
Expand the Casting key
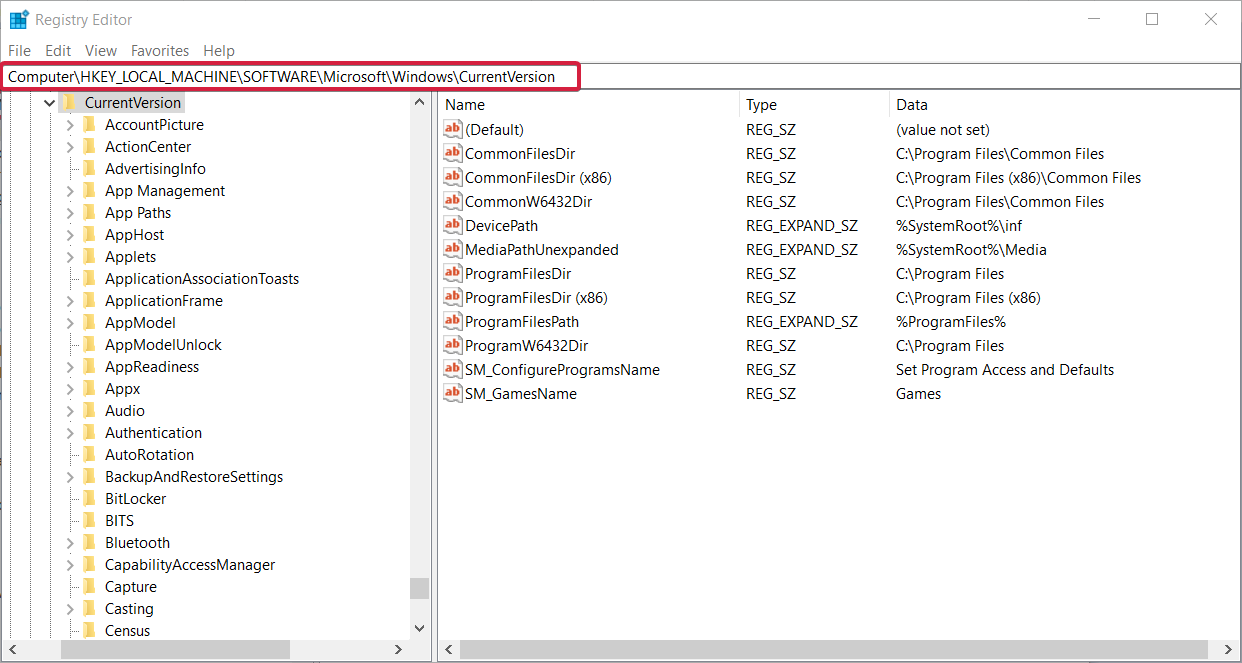tap(70, 609)
